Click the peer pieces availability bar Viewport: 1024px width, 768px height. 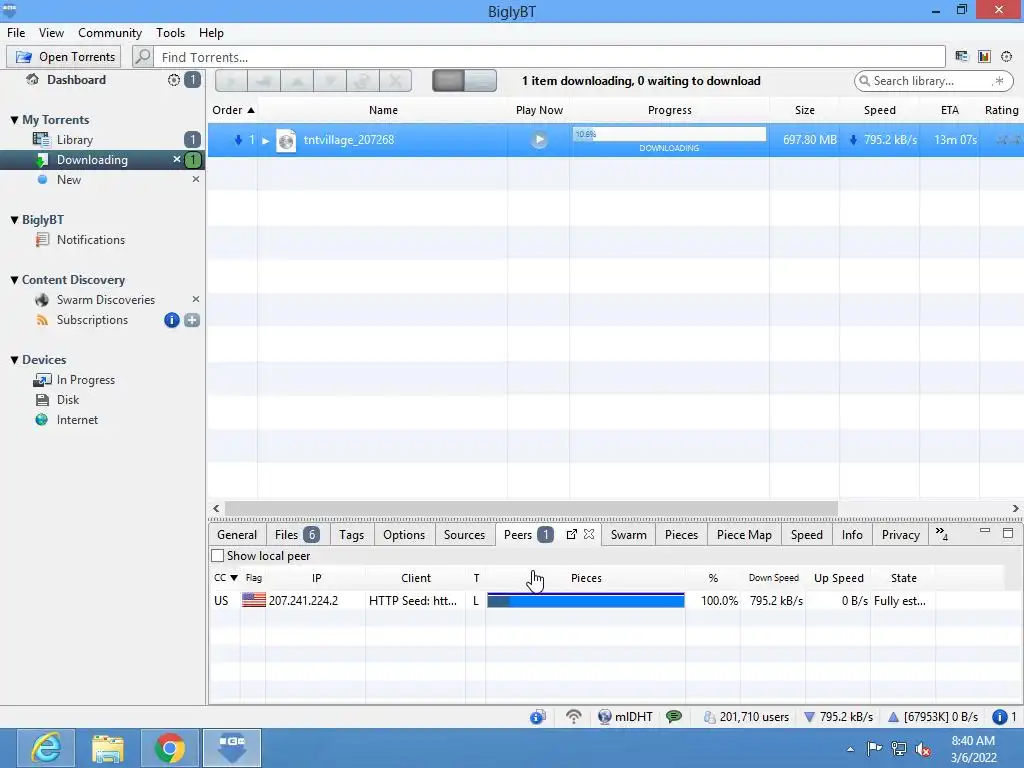click(x=586, y=600)
